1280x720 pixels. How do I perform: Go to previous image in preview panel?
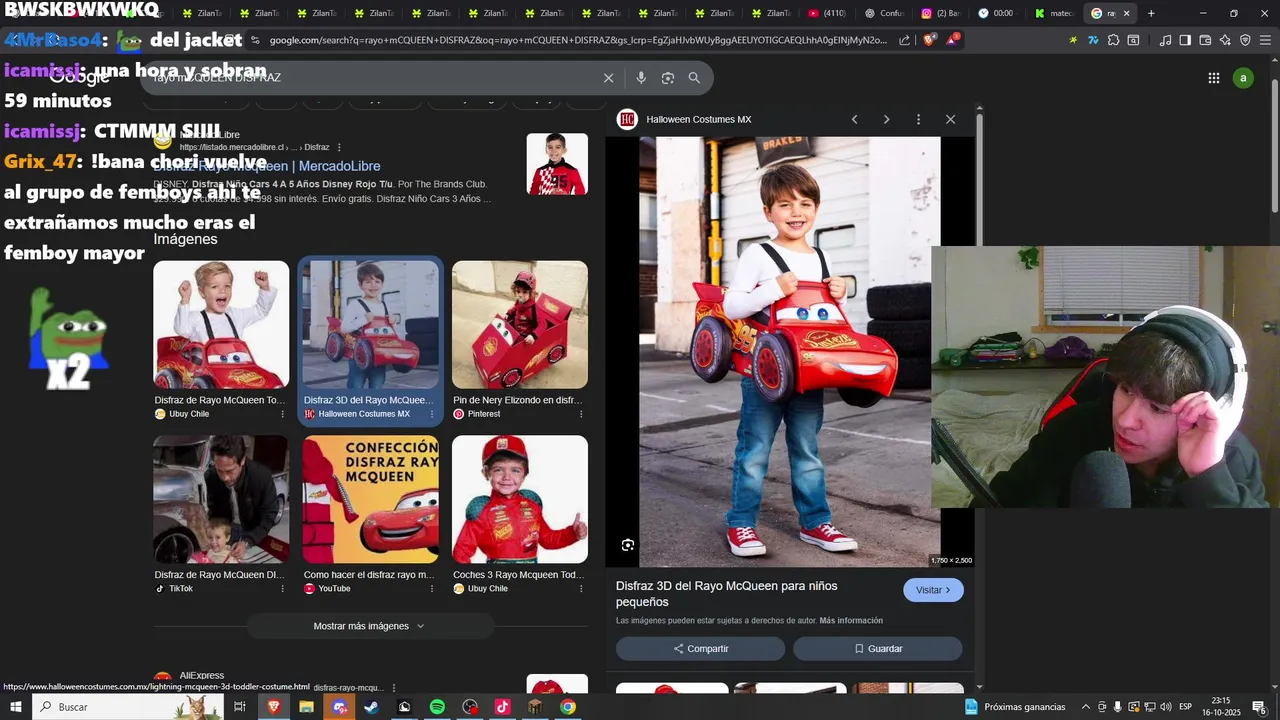point(854,119)
